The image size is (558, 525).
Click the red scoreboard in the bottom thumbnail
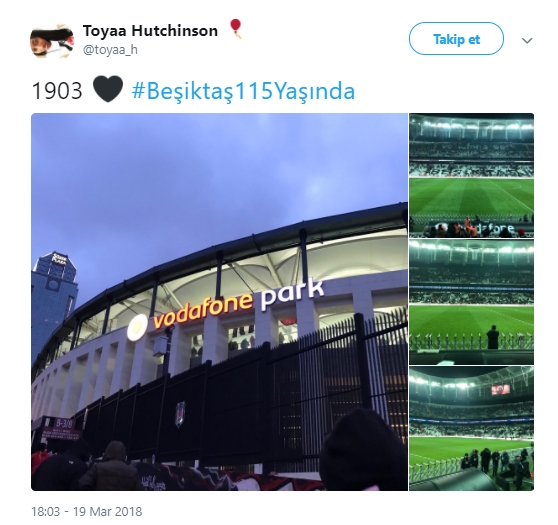[501, 390]
